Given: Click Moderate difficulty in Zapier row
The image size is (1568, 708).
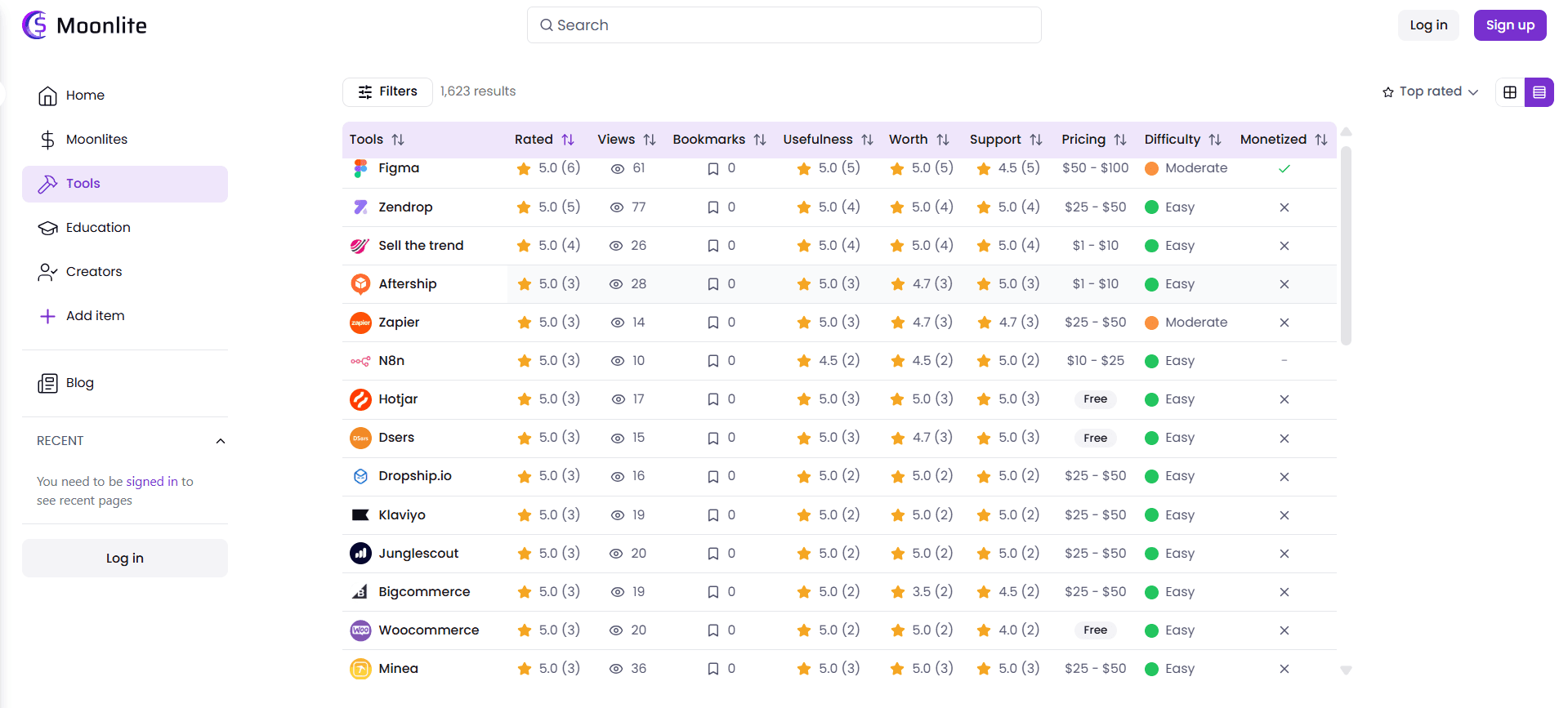Looking at the screenshot, I should pos(1186,323).
